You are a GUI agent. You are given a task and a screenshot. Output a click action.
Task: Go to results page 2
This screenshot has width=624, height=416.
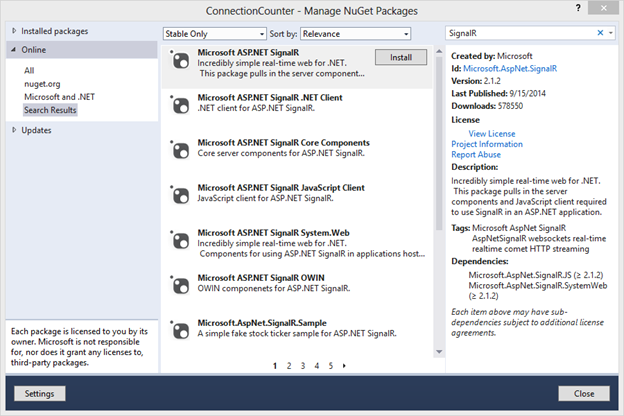pos(289,366)
